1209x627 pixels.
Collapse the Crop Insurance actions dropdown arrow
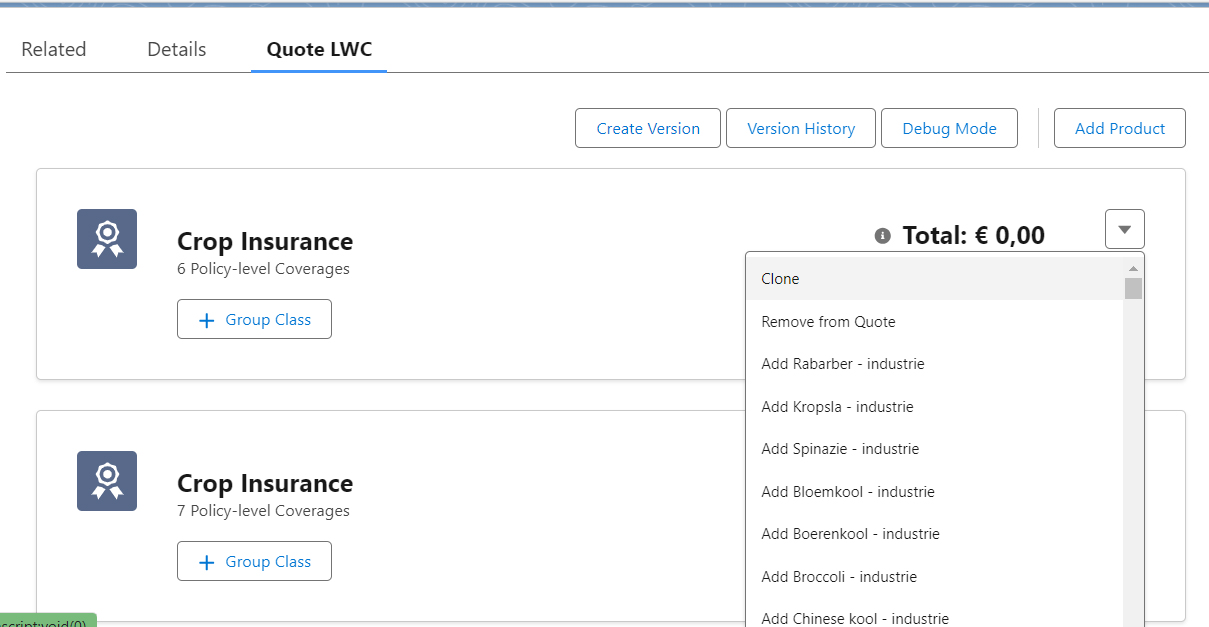point(1124,229)
